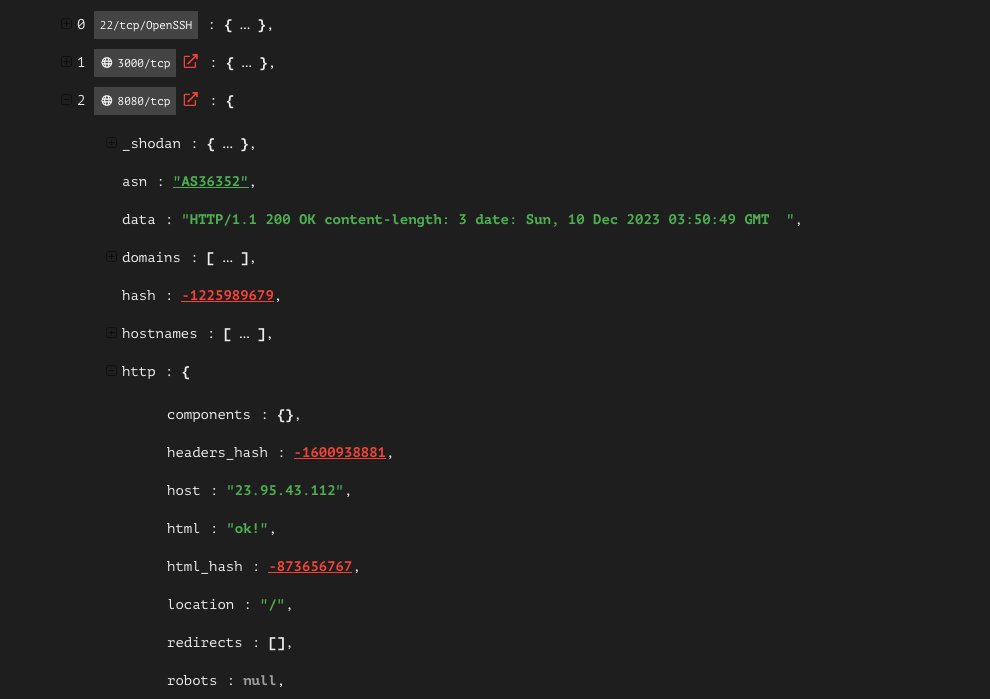This screenshot has height=699, width=990.
Task: Click the hash value -1225989679 link
Action: pos(227,295)
